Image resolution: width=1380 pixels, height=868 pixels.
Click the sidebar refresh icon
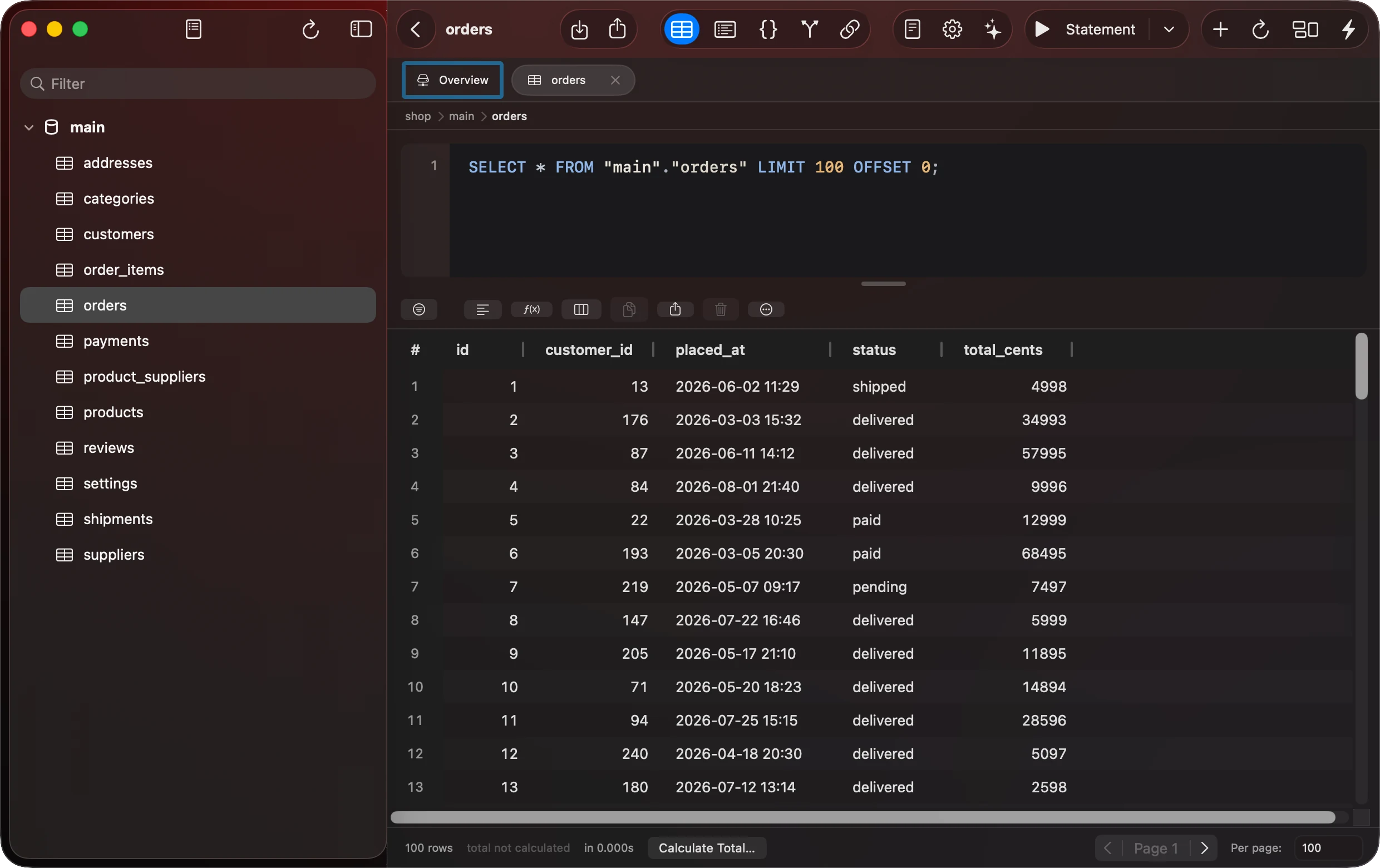pyautogui.click(x=310, y=29)
